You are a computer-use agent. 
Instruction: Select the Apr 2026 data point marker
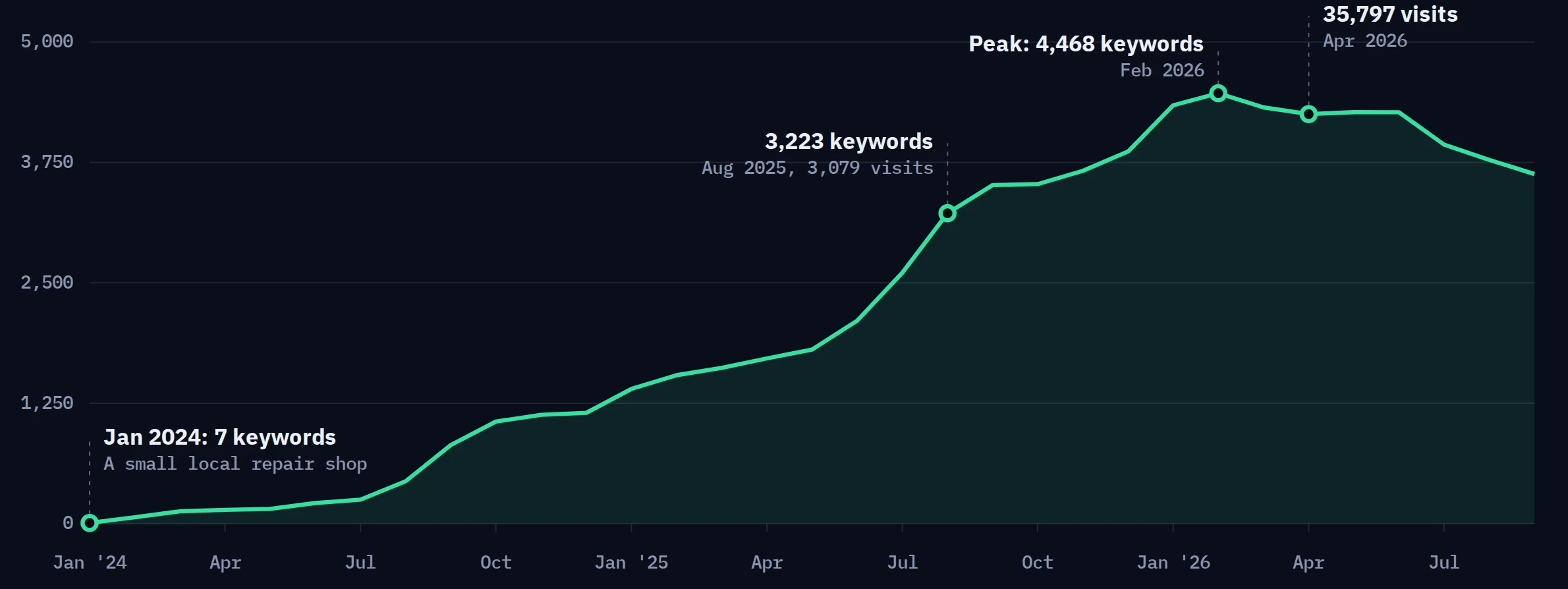[x=1308, y=115]
